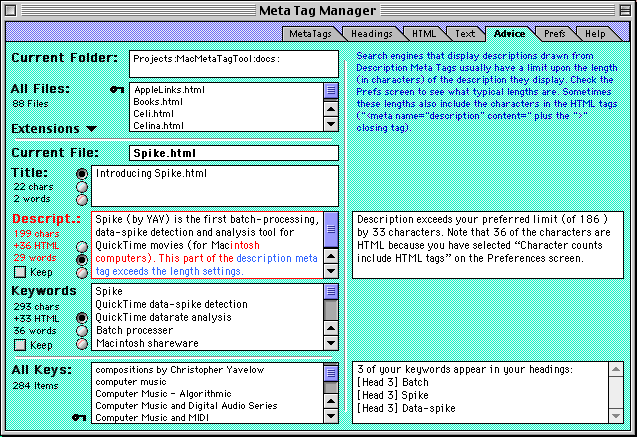Select the third Title radio button
This screenshot has height=437, width=637.
[x=82, y=200]
